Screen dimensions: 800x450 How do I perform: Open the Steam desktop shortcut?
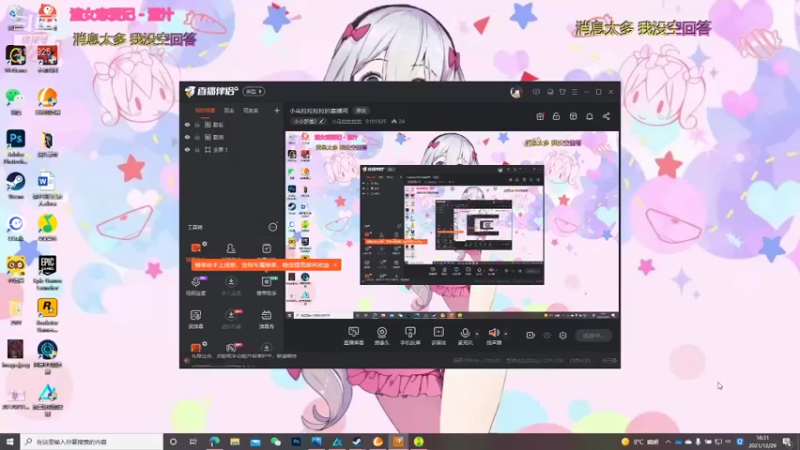[16, 186]
